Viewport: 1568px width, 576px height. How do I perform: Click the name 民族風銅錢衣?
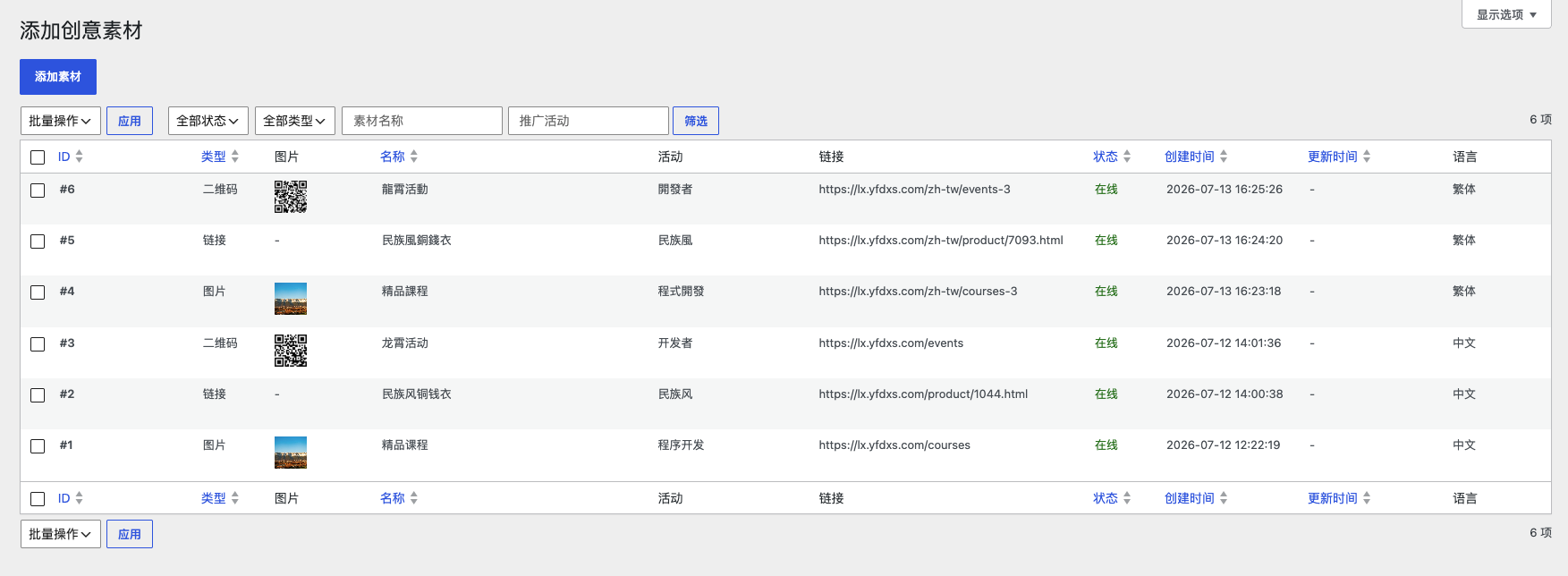pyautogui.click(x=417, y=241)
